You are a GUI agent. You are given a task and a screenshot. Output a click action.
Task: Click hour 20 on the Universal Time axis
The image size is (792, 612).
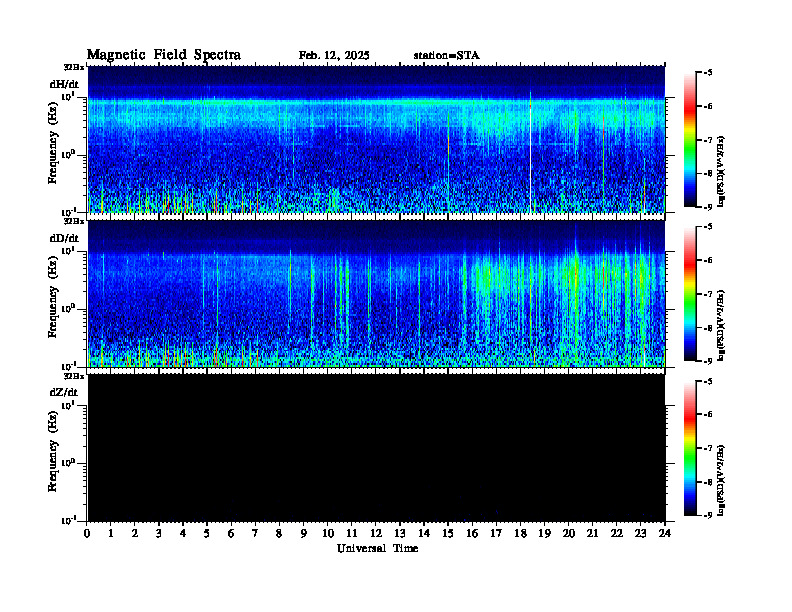pyautogui.click(x=569, y=534)
